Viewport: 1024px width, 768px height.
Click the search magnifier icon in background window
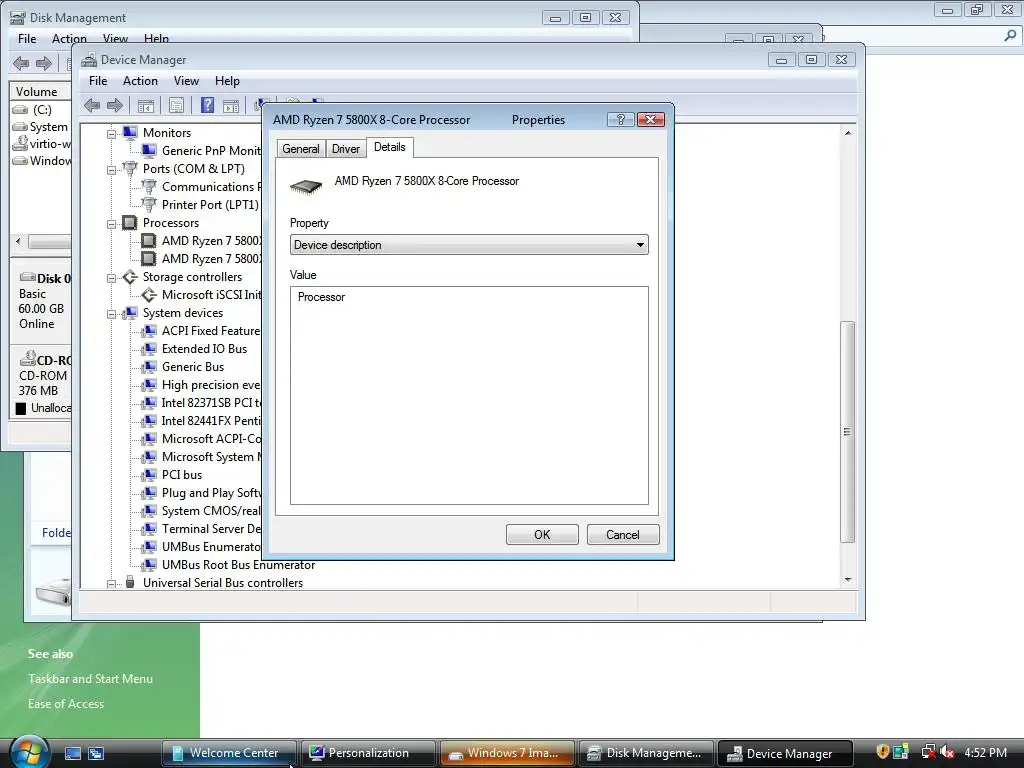[x=1010, y=36]
